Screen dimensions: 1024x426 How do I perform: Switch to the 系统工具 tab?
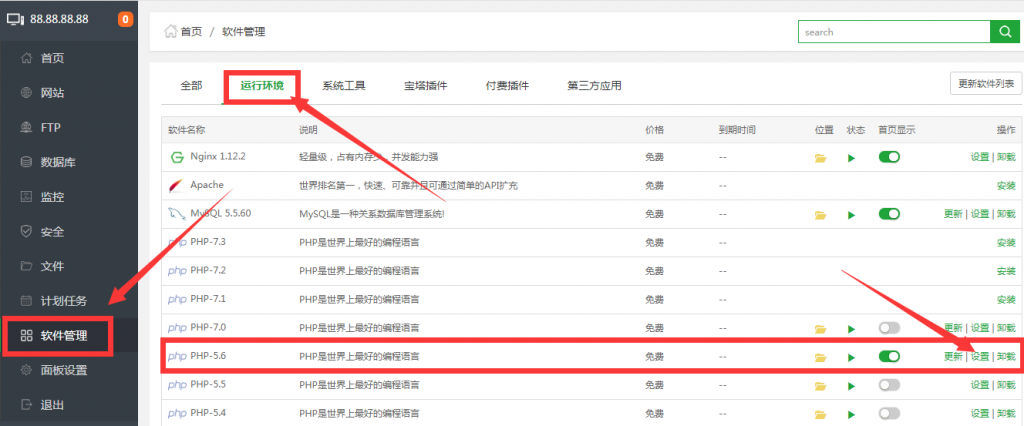(344, 86)
